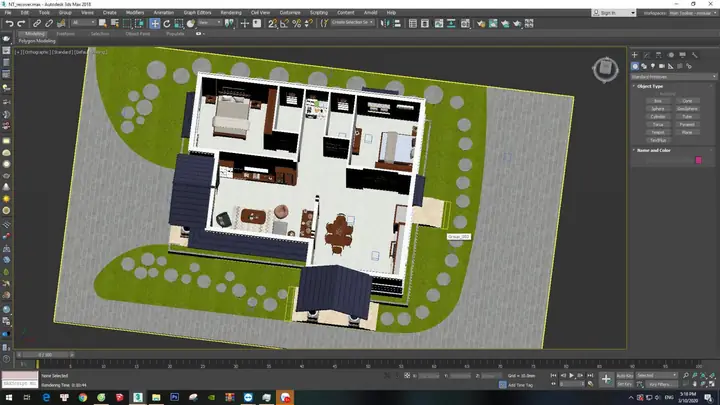720x405 pixels.
Task: Click the ViewCube in the viewport
Action: tap(605, 68)
